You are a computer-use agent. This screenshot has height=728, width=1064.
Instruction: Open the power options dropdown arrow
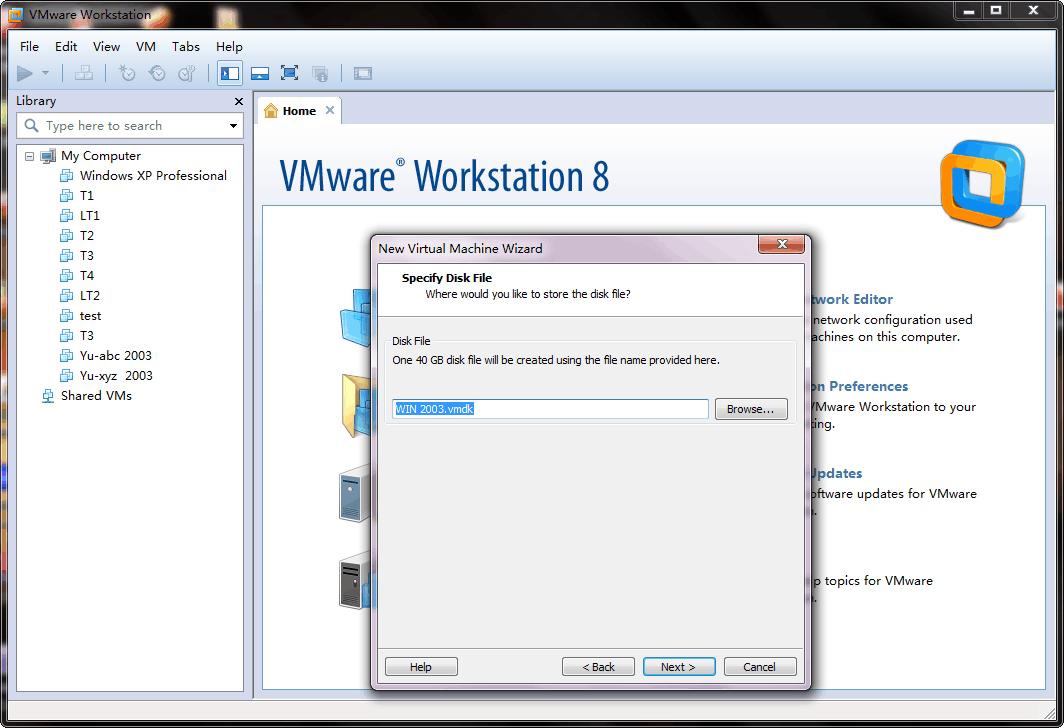click(x=45, y=73)
